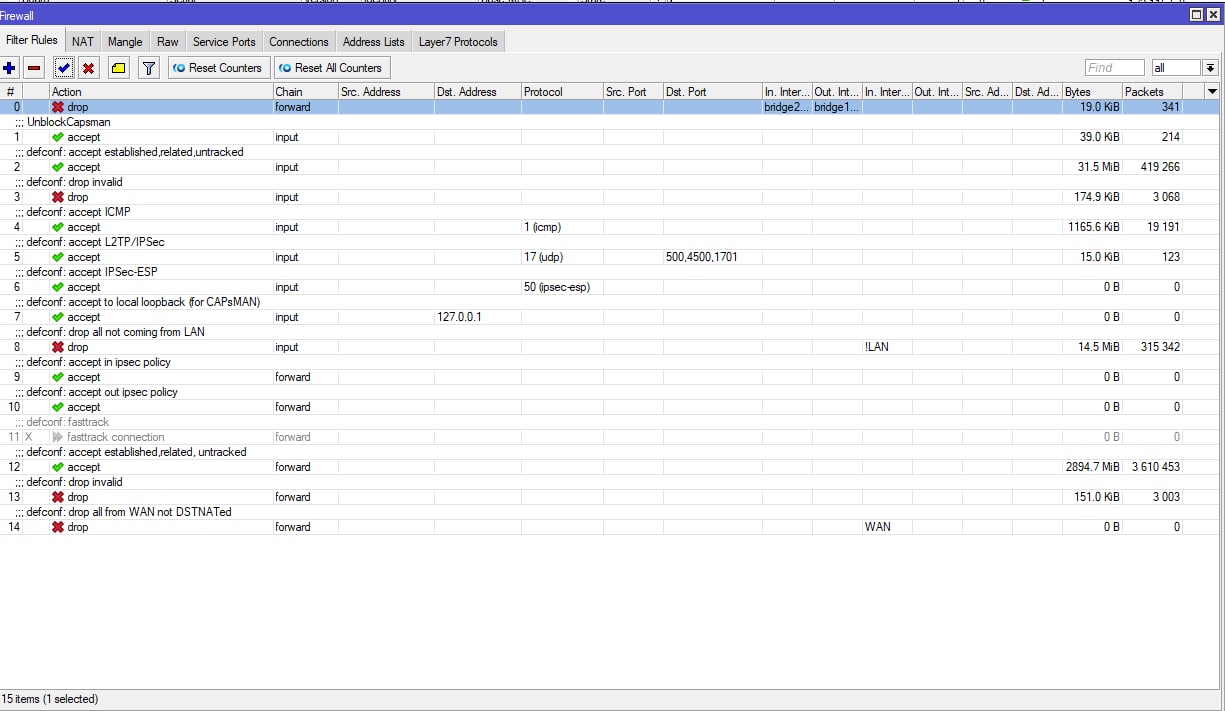
Task: Select comment 'defconf: fasttrack'
Action: point(68,422)
